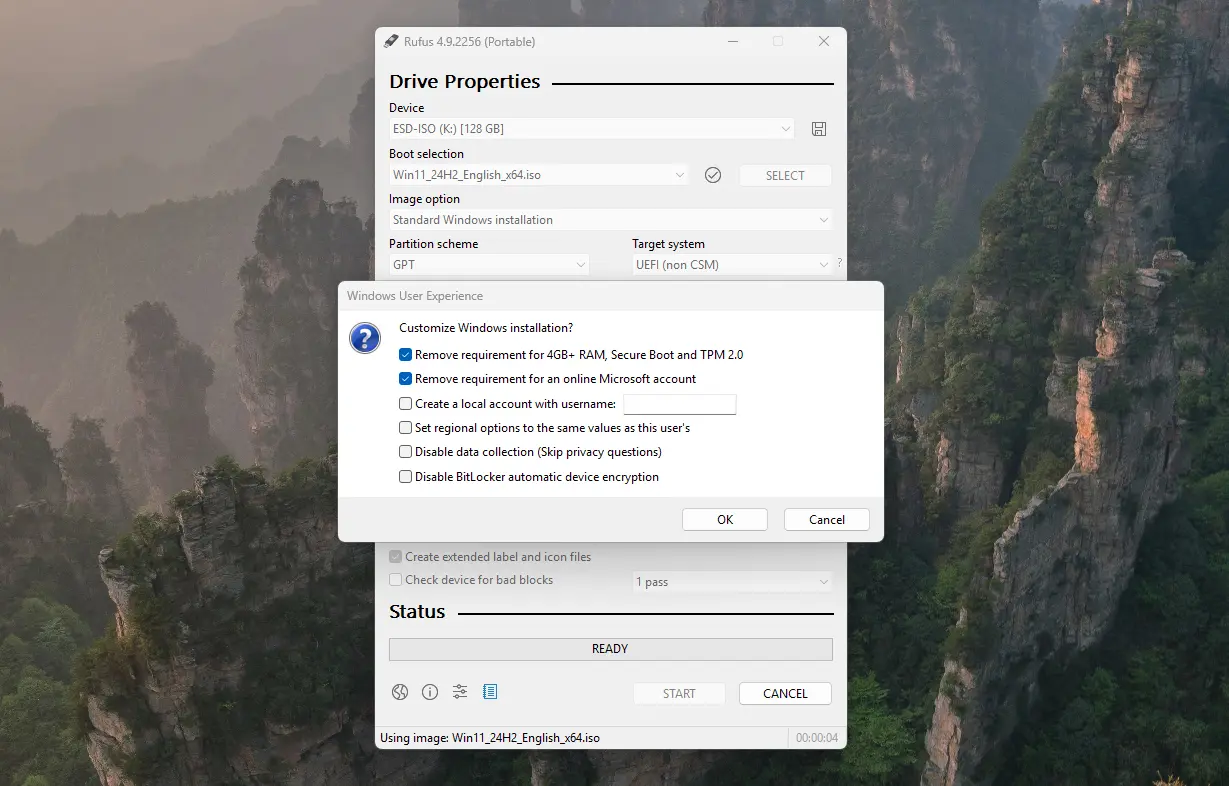This screenshot has width=1229, height=786.
Task: Click the READY status progress bar
Action: (610, 649)
